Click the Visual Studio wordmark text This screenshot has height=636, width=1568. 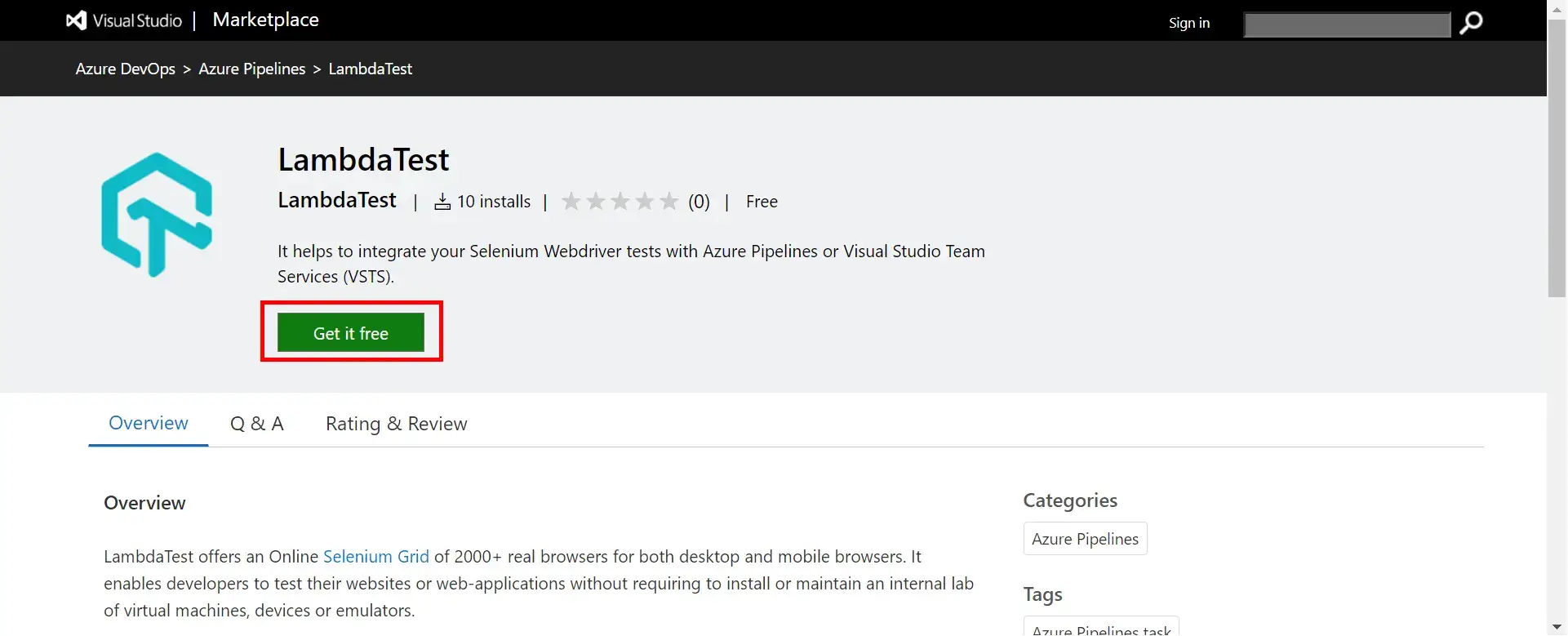[137, 20]
